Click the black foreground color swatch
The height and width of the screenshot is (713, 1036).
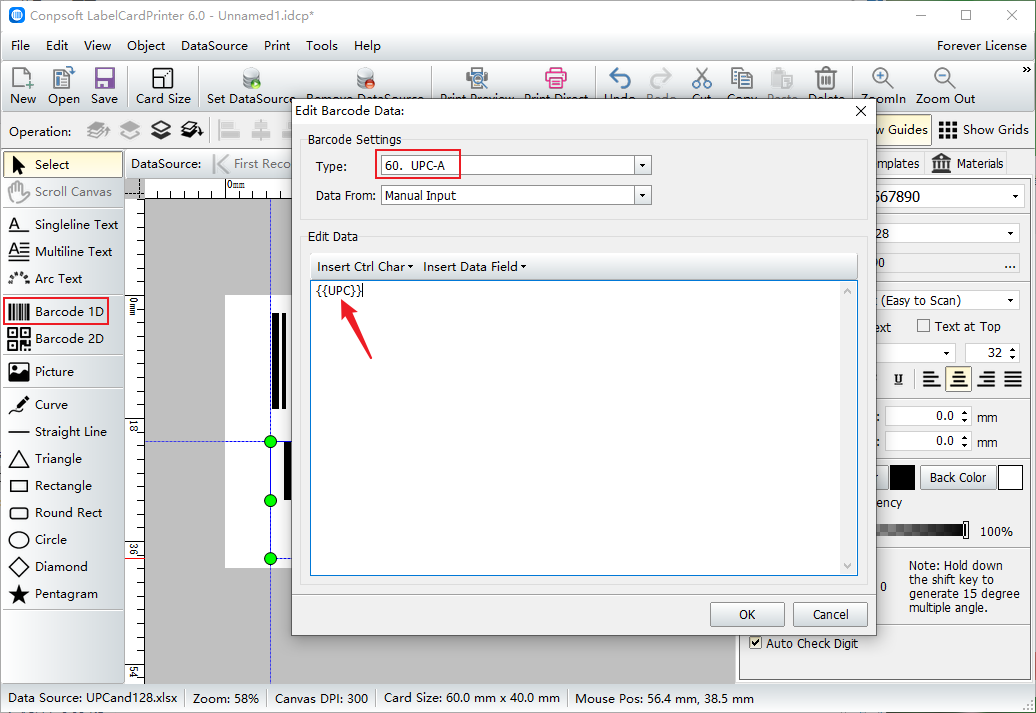(x=903, y=477)
